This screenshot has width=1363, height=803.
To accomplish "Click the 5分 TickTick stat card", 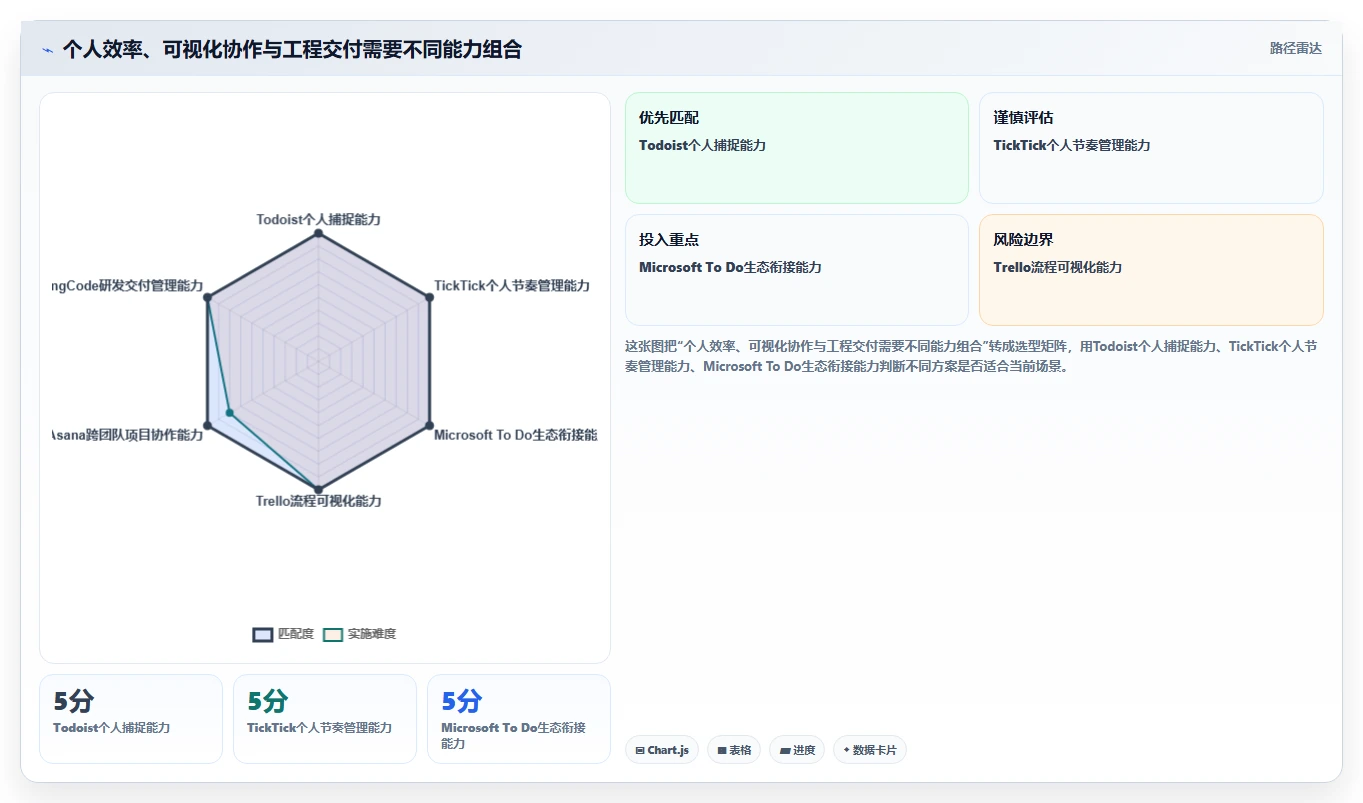I will click(325, 719).
